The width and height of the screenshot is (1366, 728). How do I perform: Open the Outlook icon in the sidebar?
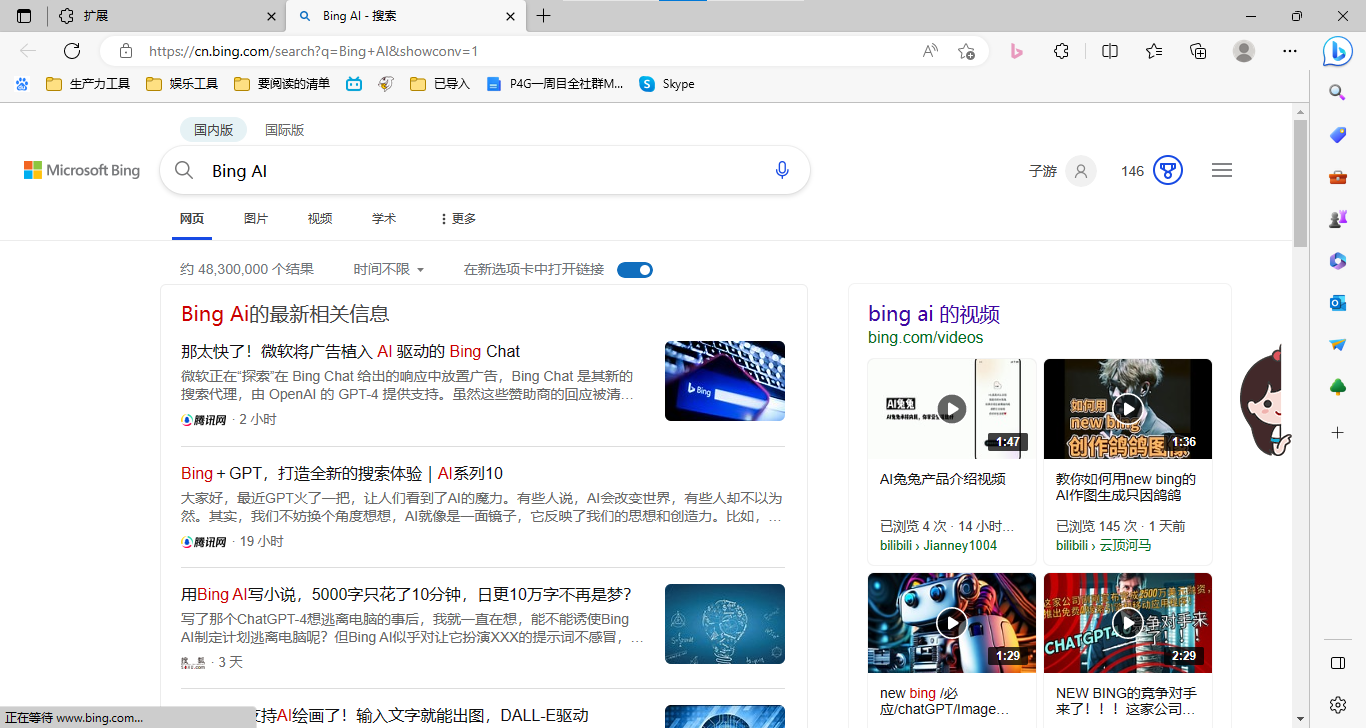point(1337,302)
